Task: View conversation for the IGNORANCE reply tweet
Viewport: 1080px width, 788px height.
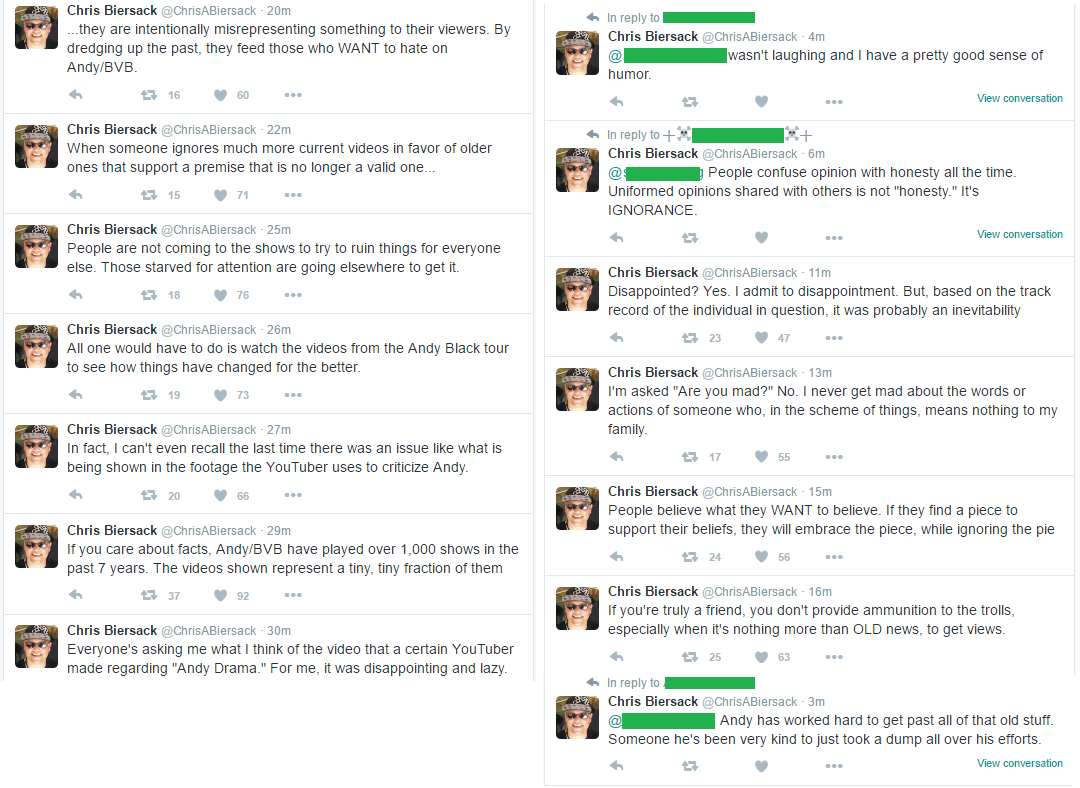Action: point(1019,234)
